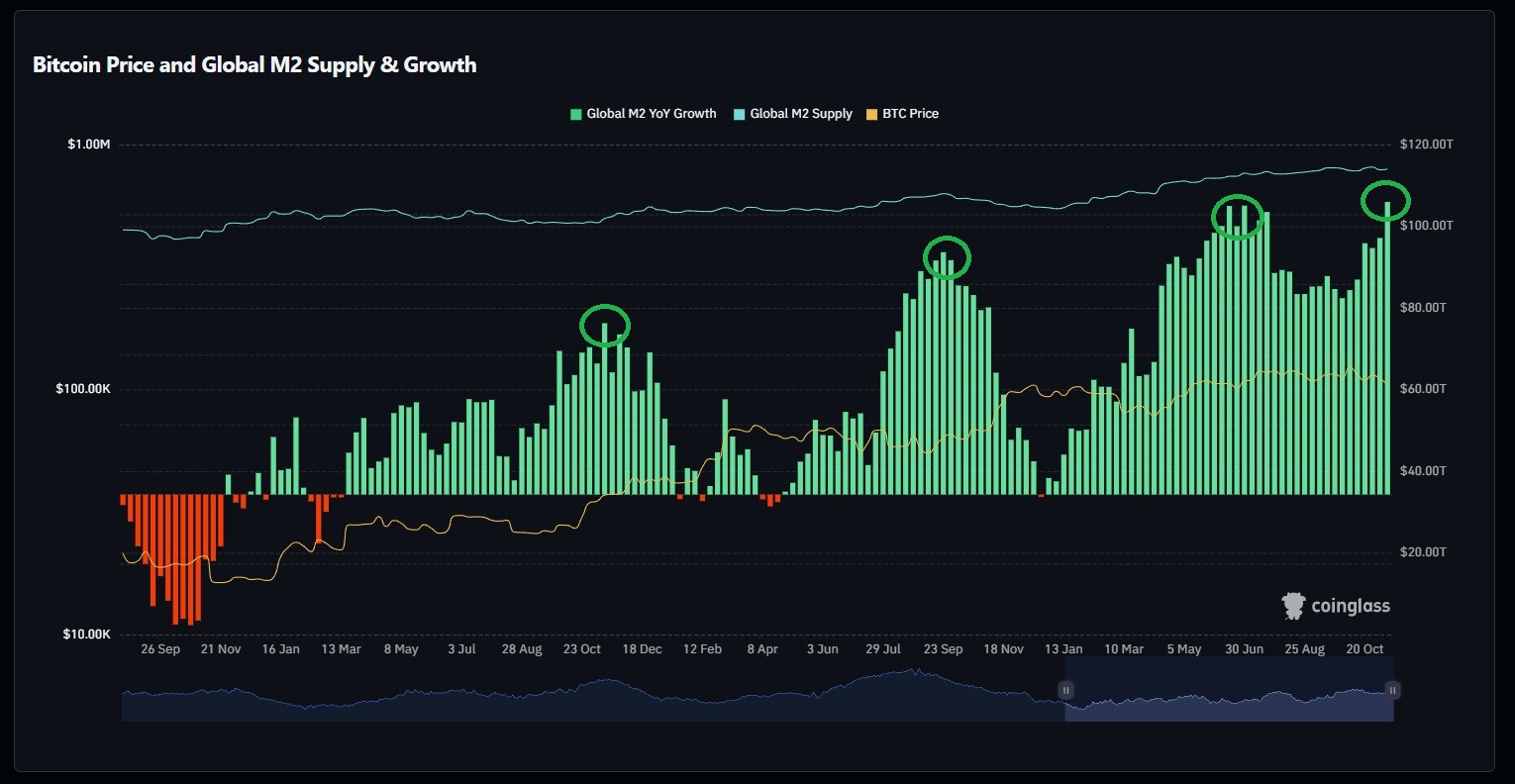This screenshot has width=1515, height=784.
Task: Toggle the Global M2 Supply legend series
Action: click(800, 114)
